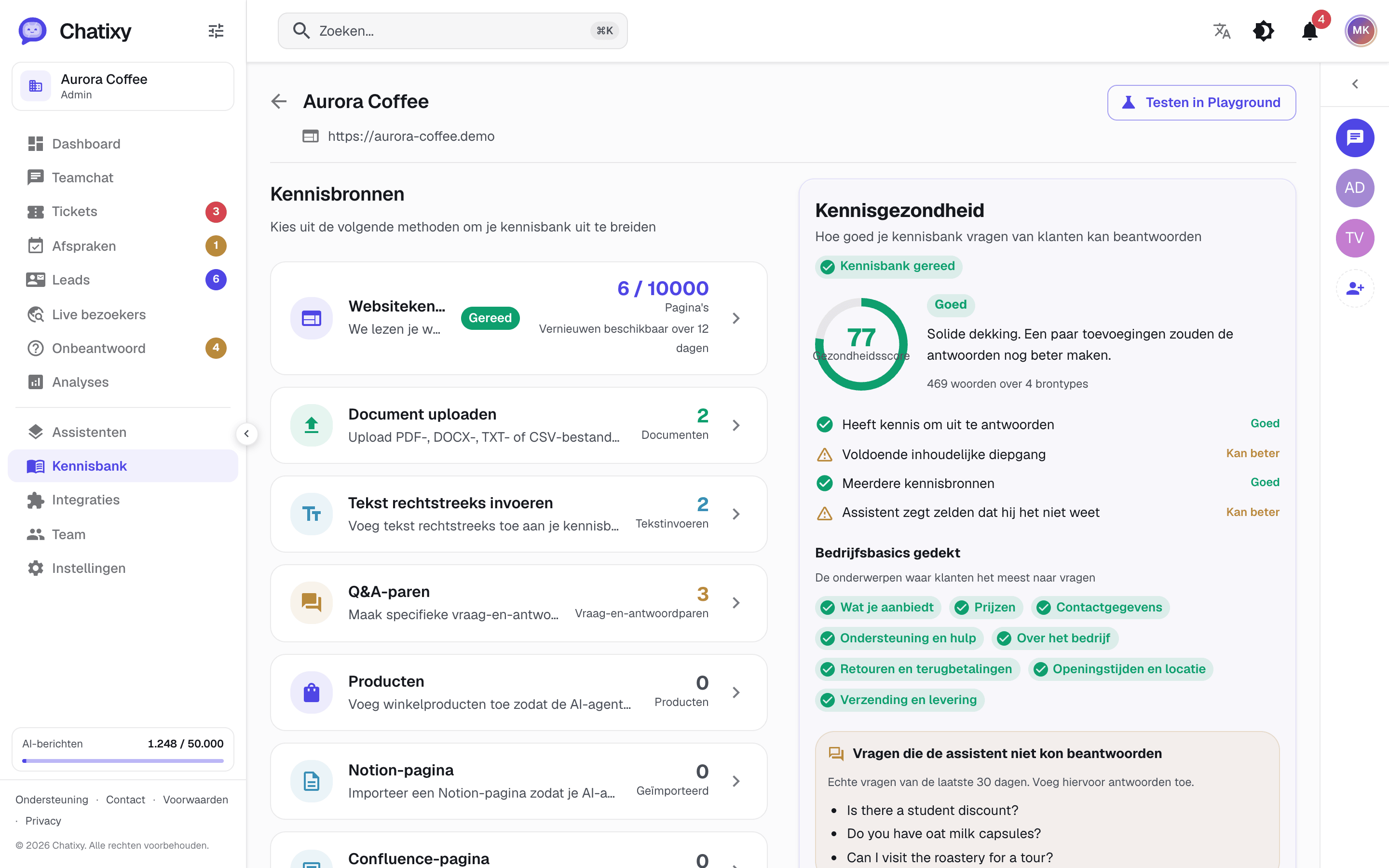Click the AI-berichten usage progress bar

point(123,760)
